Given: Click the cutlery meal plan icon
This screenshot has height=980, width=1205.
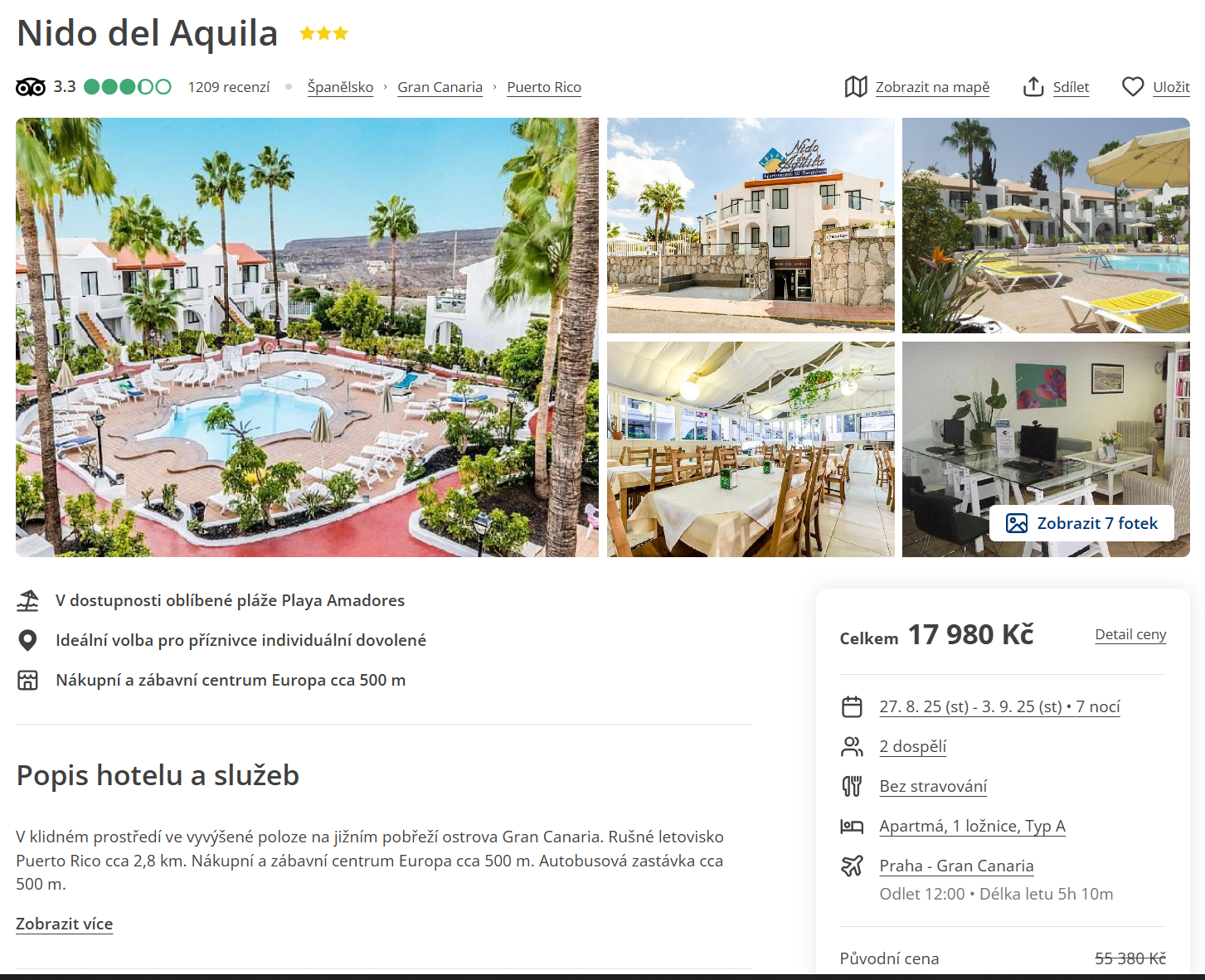Looking at the screenshot, I should pyautogui.click(x=852, y=786).
